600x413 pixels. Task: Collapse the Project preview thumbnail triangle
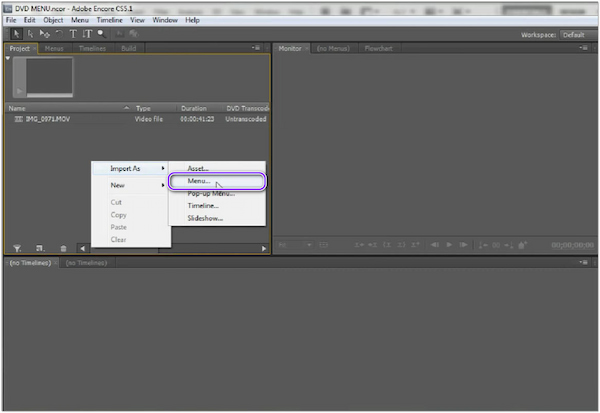[x=8, y=59]
